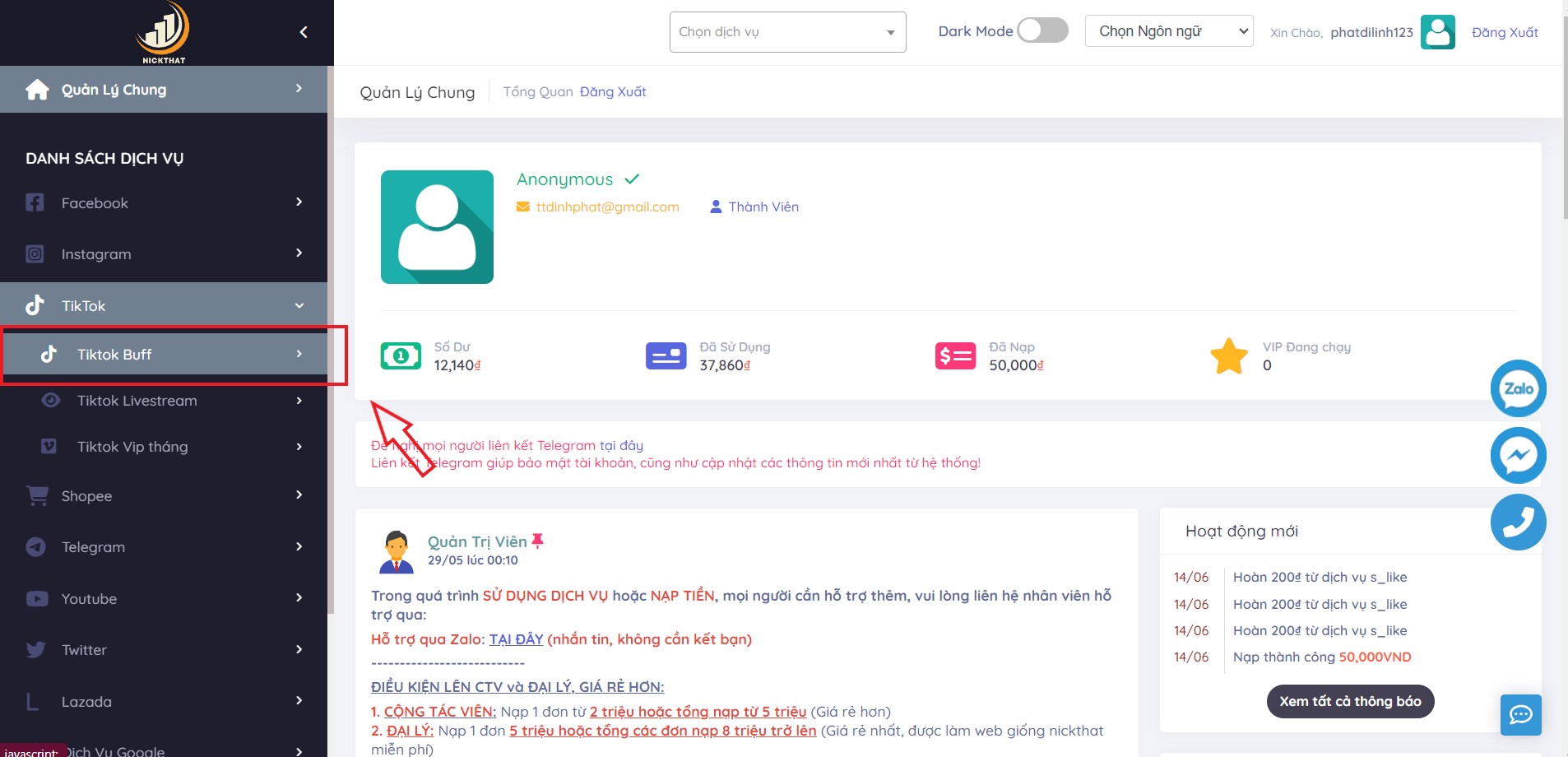Open the Chọn Ngôn ngữ language selector
1568x757 pixels.
(x=1168, y=31)
